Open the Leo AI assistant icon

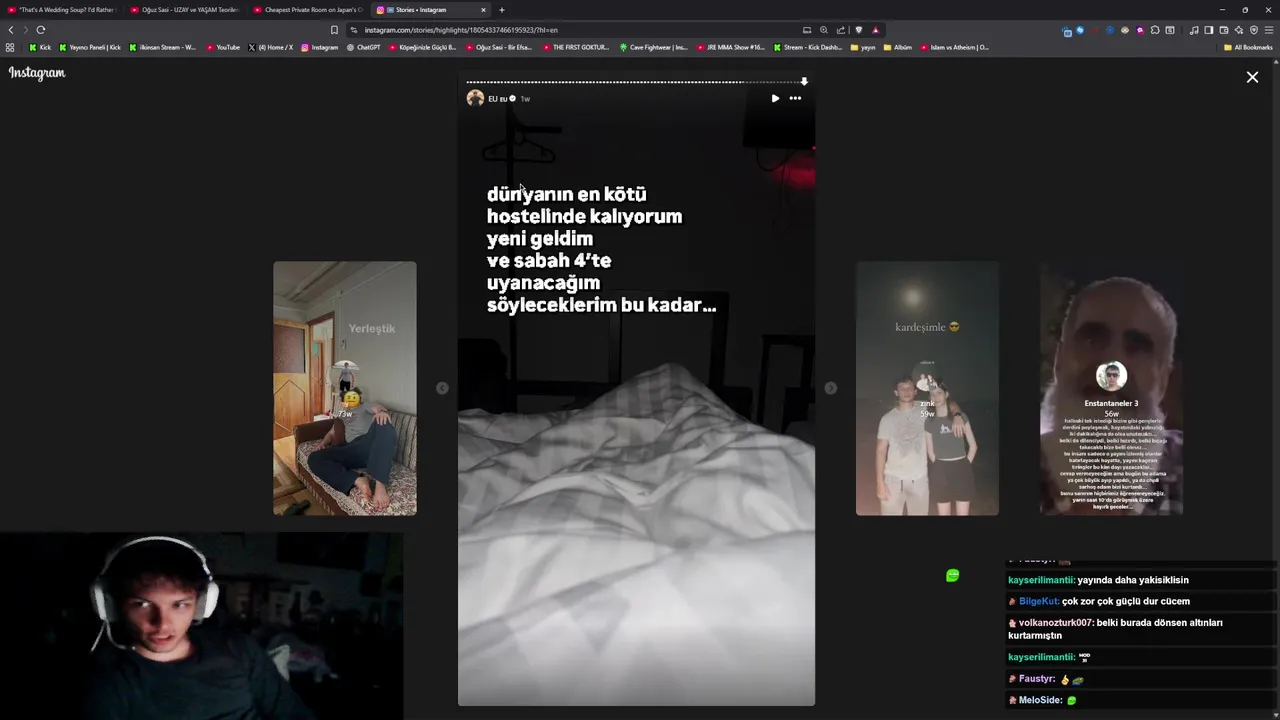pyautogui.click(x=1239, y=30)
